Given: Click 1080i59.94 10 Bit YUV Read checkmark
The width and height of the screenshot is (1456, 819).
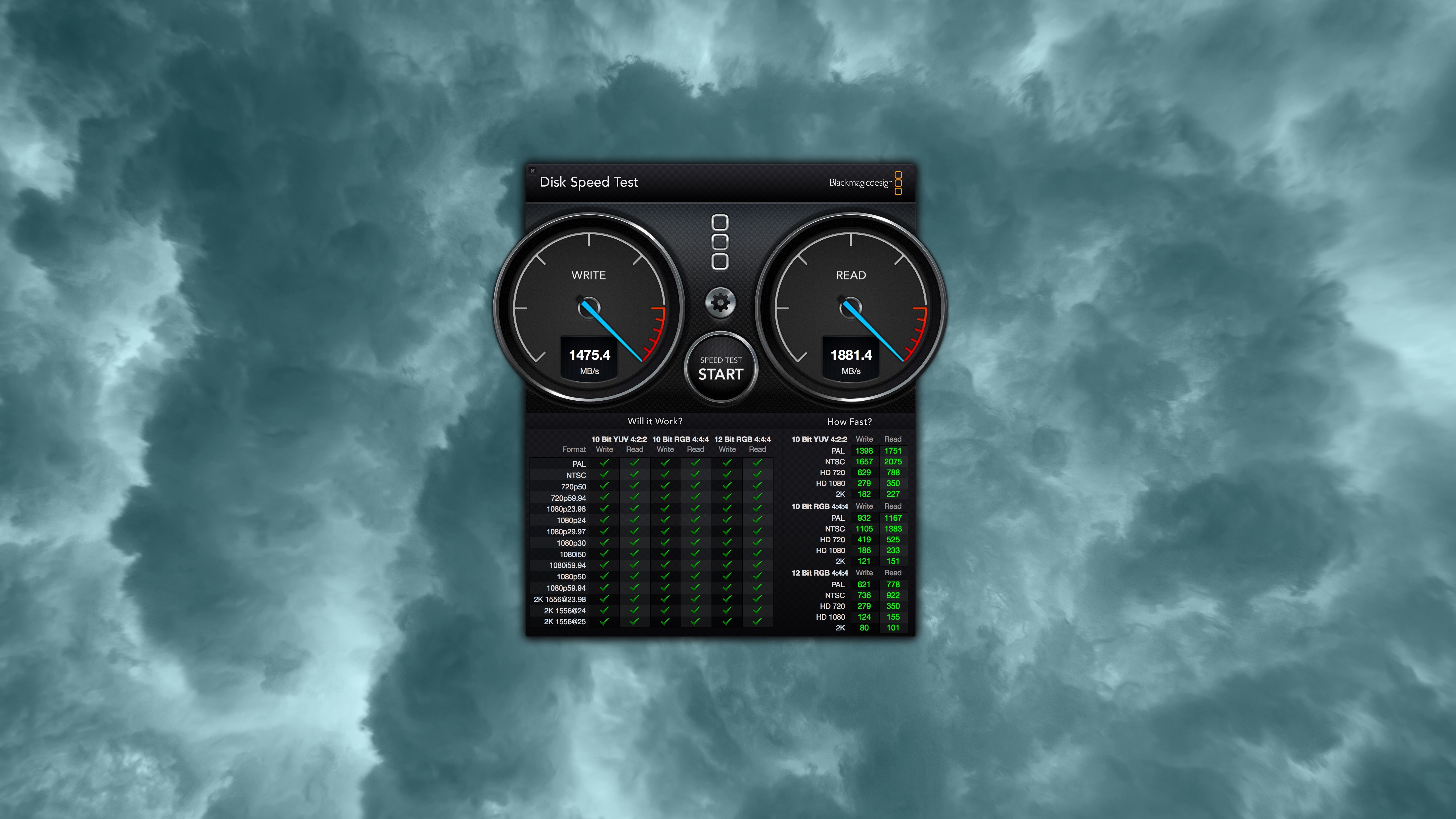Looking at the screenshot, I should (635, 565).
